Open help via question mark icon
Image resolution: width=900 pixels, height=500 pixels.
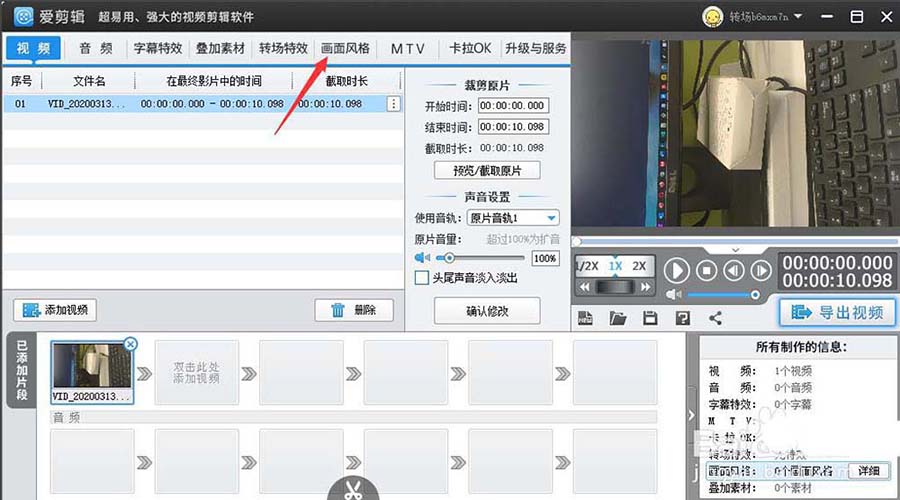(x=682, y=318)
